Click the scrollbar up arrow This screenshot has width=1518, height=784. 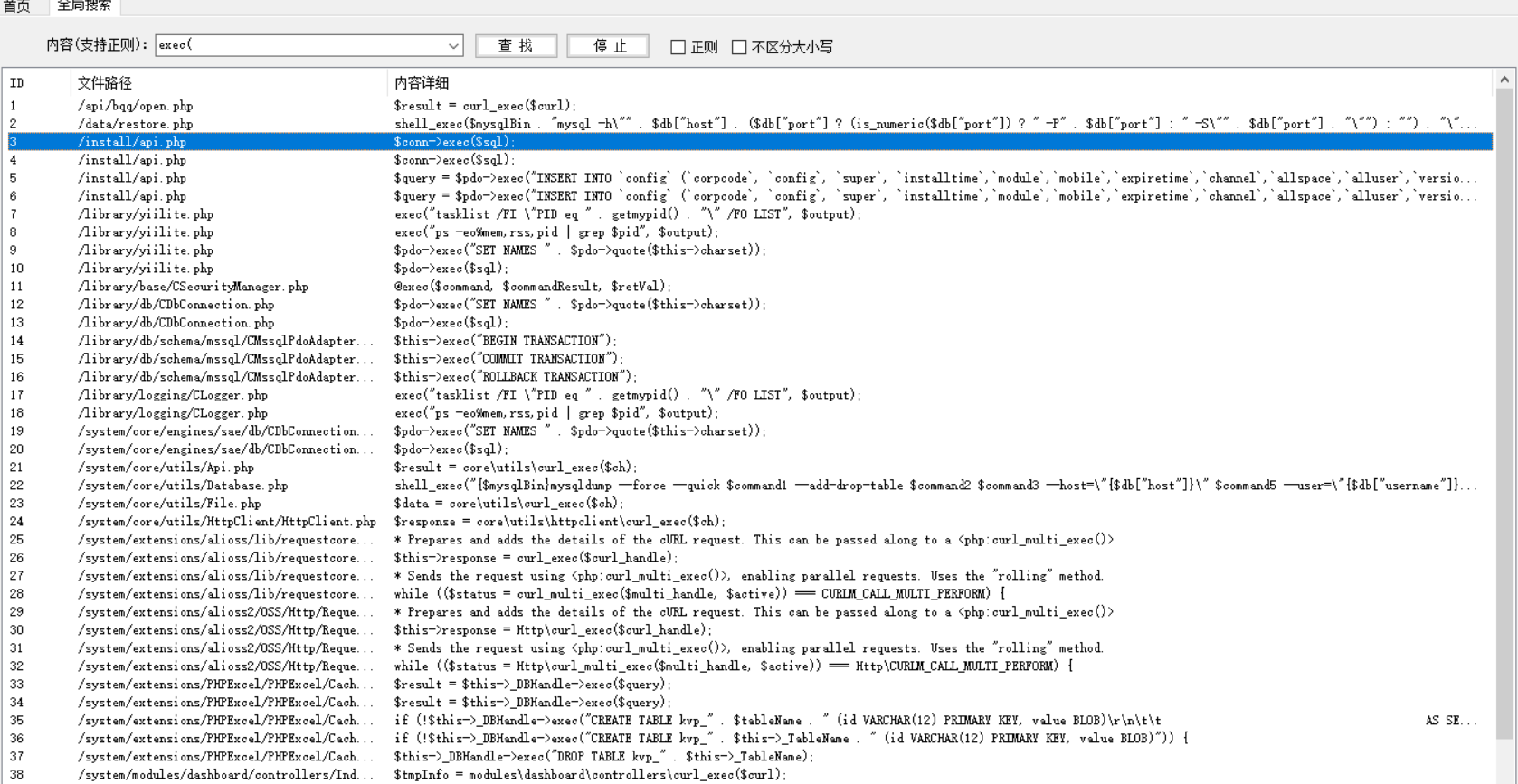(x=1504, y=80)
